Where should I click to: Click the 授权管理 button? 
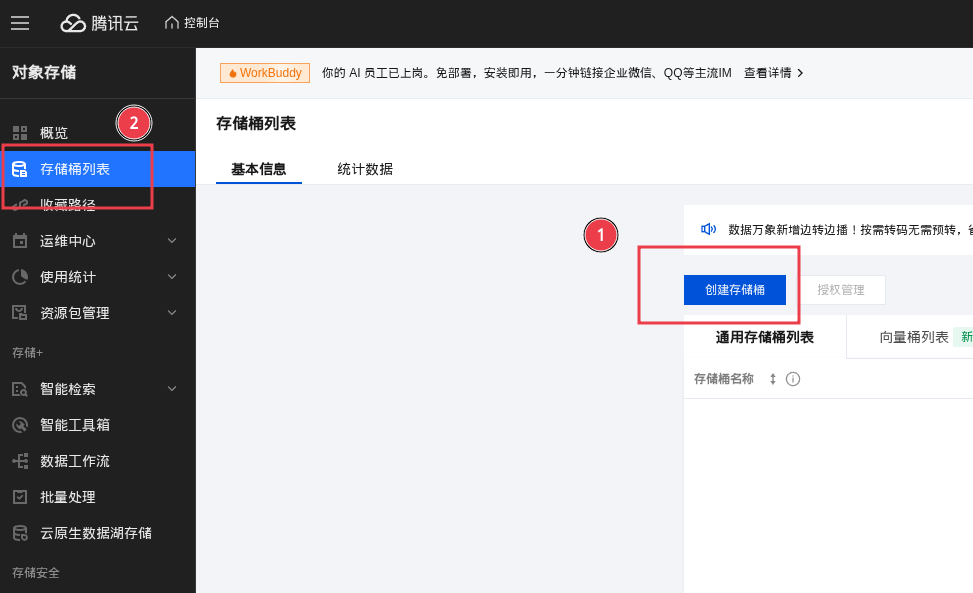[x=841, y=290]
